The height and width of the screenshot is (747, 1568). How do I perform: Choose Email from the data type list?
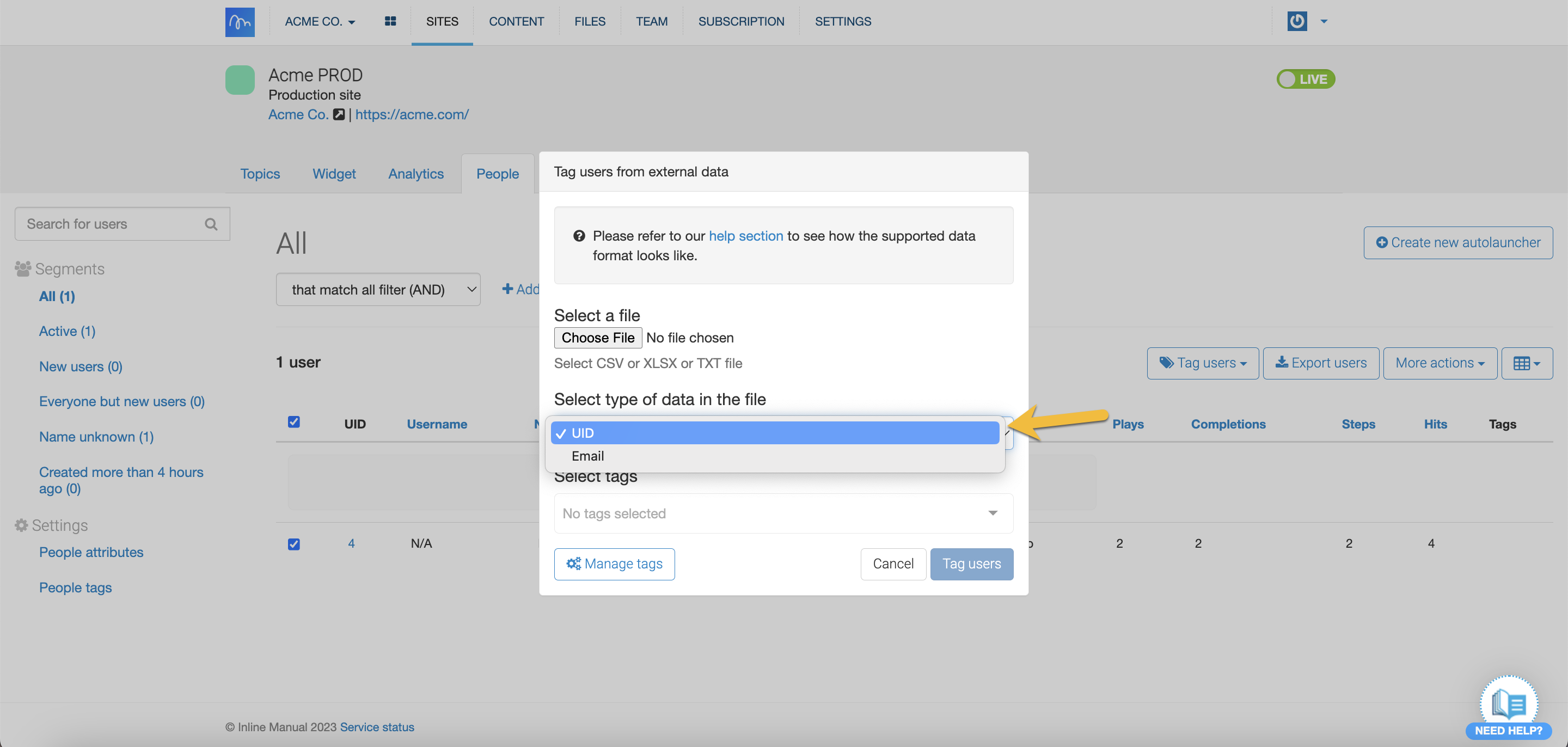587,456
